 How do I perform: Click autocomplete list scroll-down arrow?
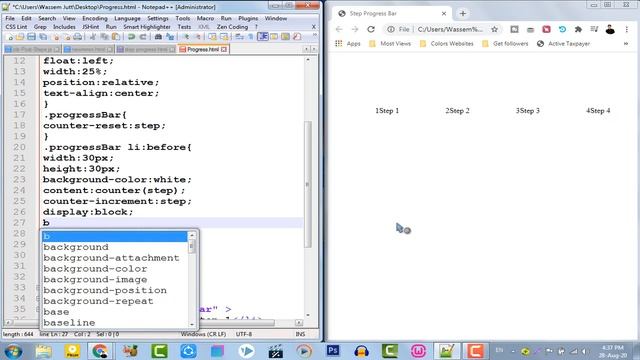point(192,324)
